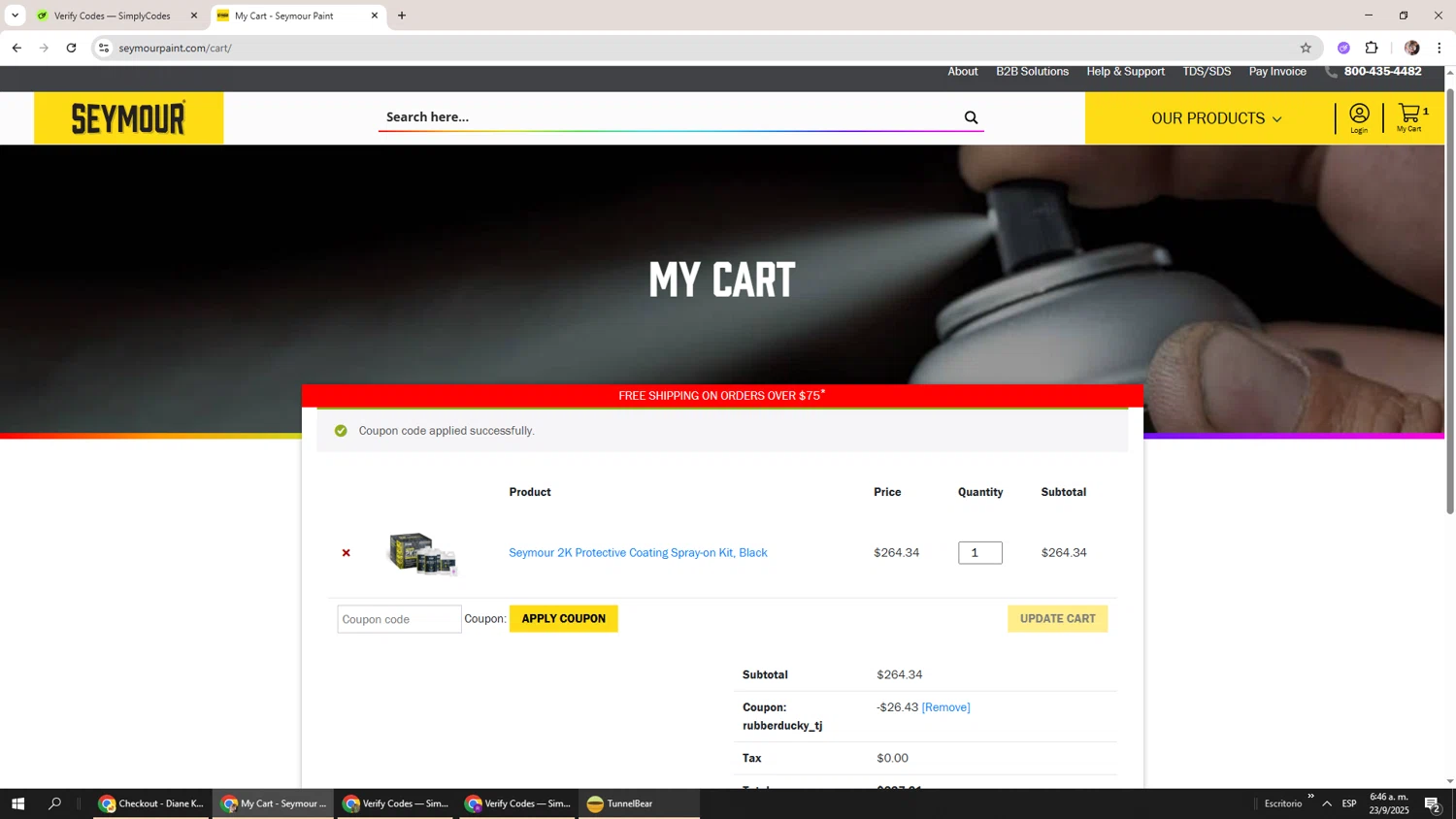Click the page vertical scrollbar

(1450, 301)
